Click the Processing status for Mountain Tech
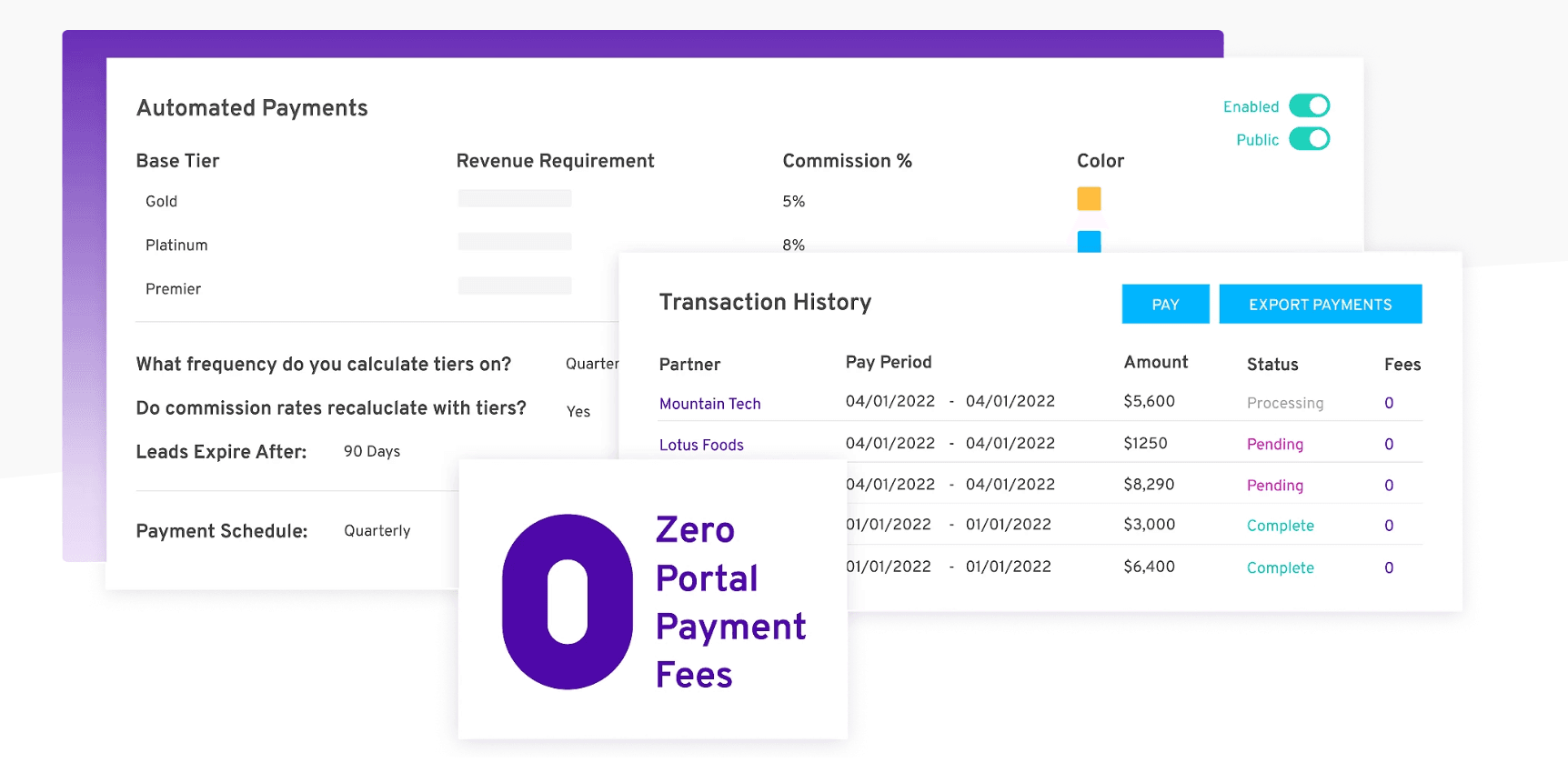The image size is (1568, 773). [x=1284, y=403]
